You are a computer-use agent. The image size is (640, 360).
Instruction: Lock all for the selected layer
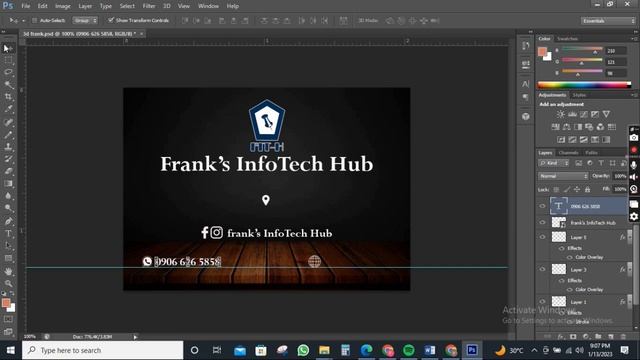tap(587, 189)
